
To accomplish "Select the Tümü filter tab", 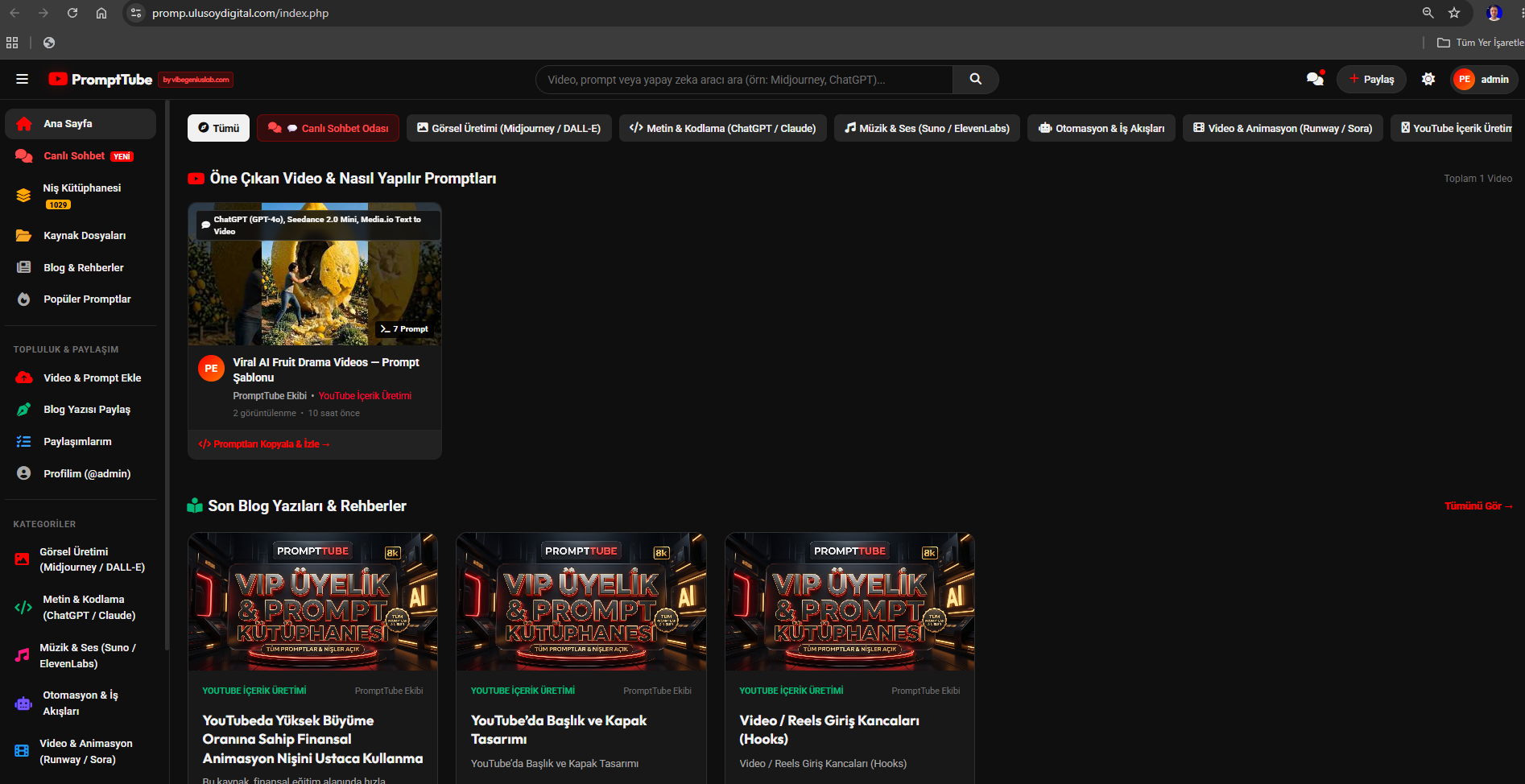I will 218,128.
